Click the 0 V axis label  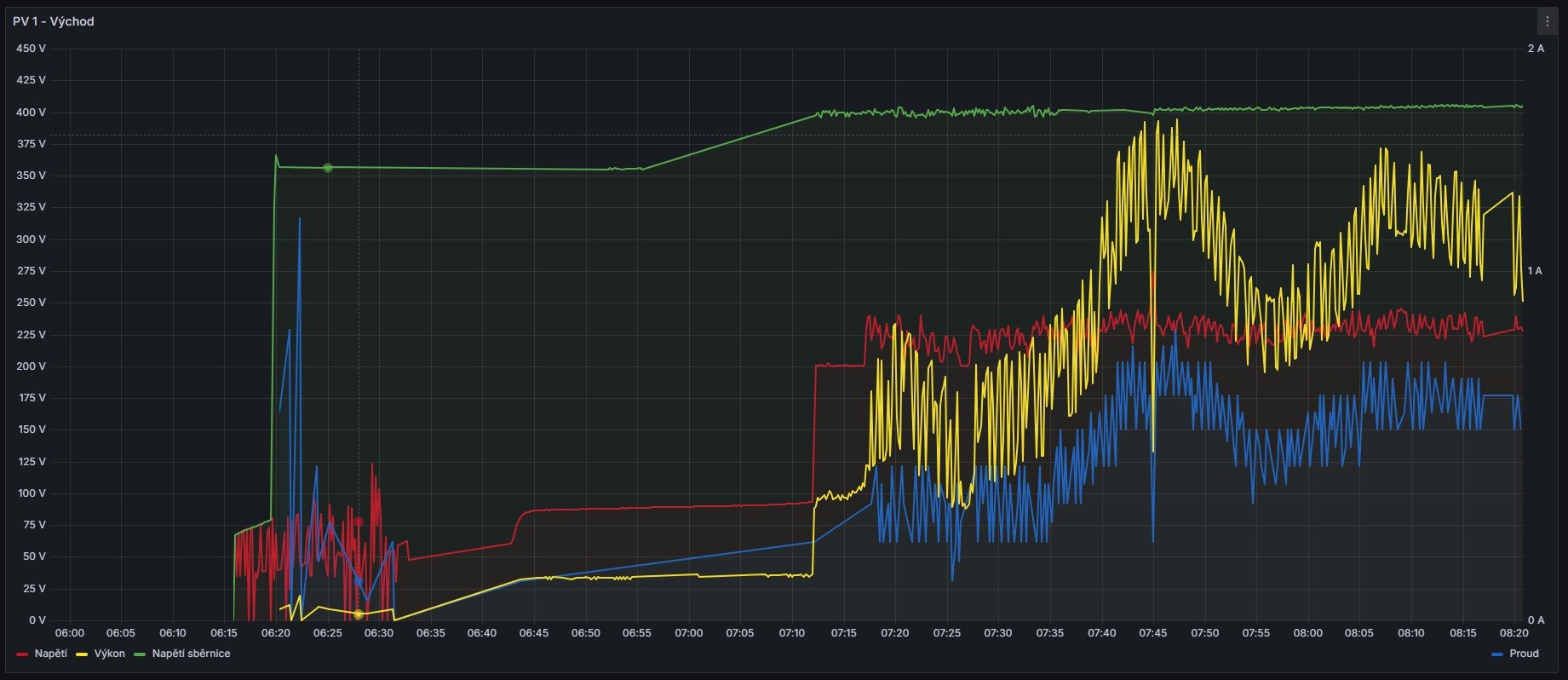pyautogui.click(x=37, y=620)
